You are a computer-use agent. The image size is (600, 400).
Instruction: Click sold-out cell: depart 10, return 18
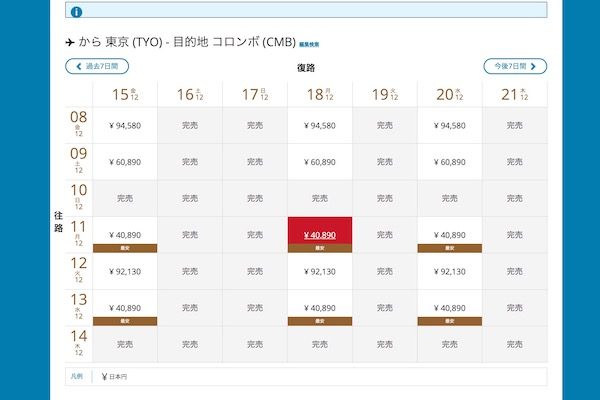point(320,198)
